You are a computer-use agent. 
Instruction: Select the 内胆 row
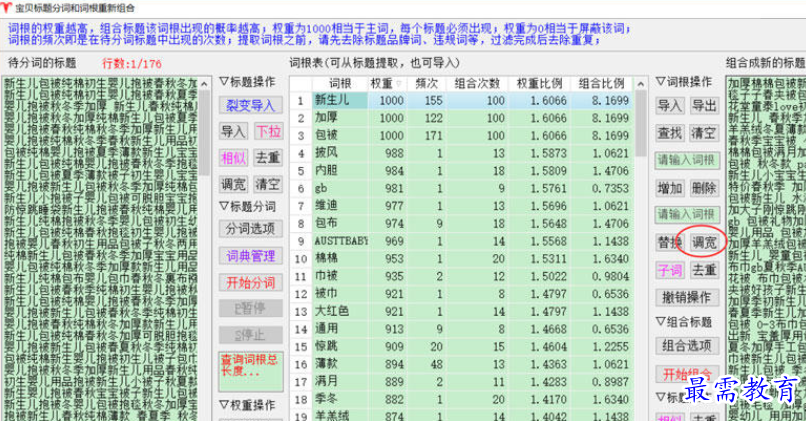click(462, 171)
